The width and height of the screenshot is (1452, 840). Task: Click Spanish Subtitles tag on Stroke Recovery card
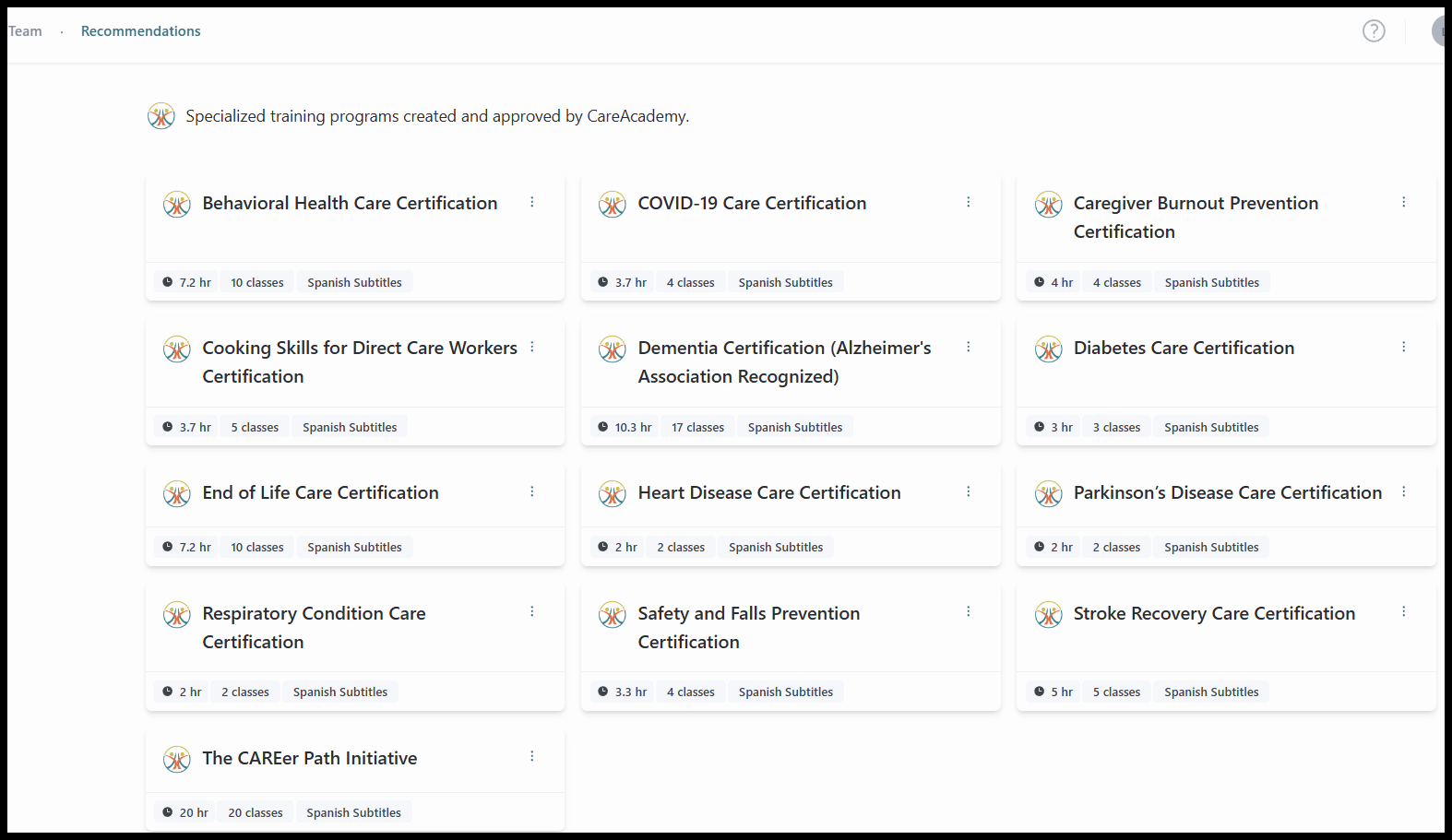coord(1211,692)
